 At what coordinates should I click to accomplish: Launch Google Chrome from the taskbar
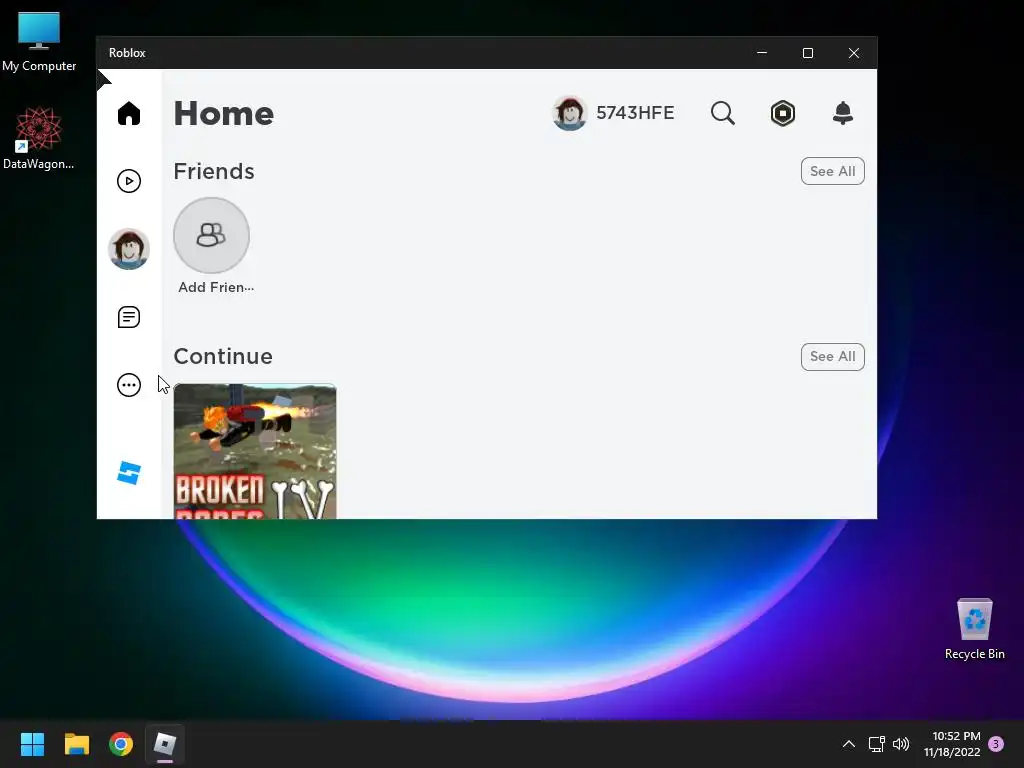(121, 744)
